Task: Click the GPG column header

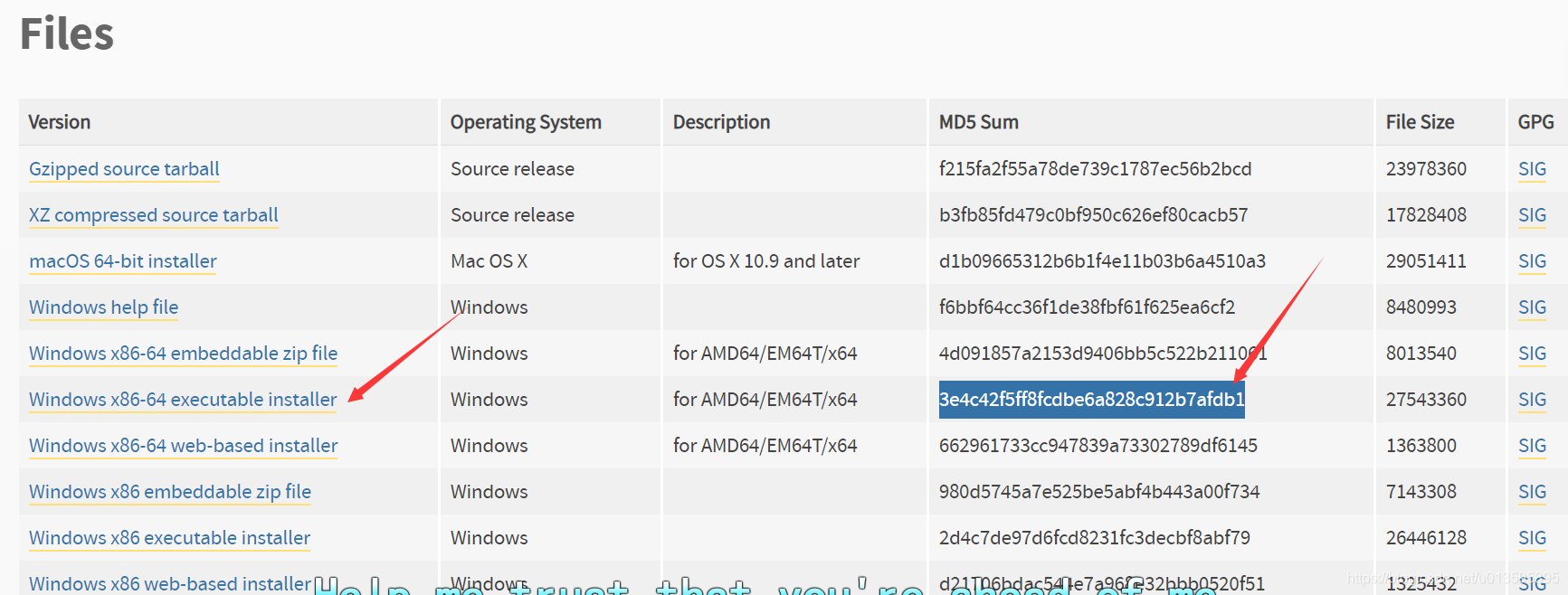Action: (x=1536, y=122)
